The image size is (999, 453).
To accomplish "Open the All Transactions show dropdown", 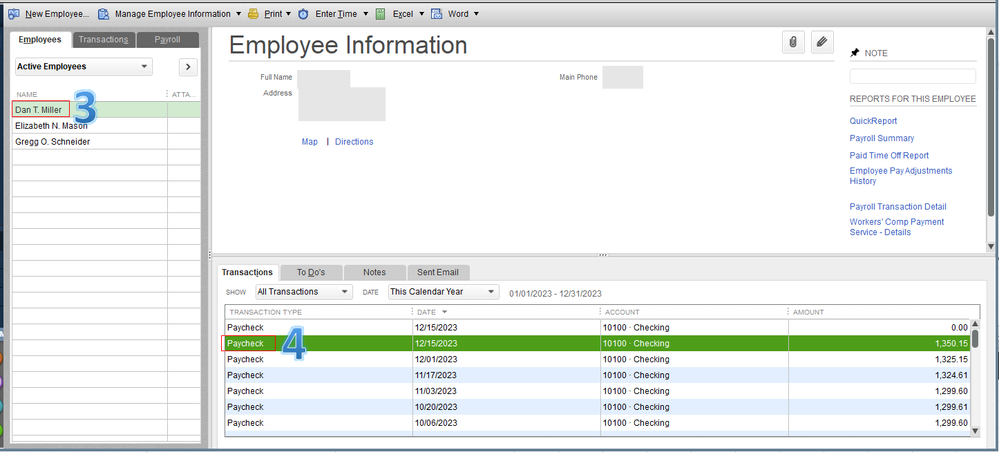I will (303, 292).
